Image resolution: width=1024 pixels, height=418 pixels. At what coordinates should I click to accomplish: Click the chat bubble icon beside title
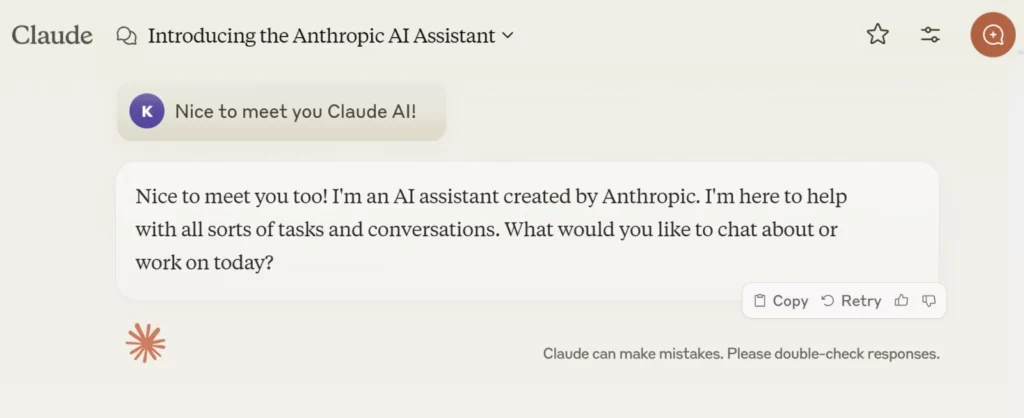click(x=127, y=36)
